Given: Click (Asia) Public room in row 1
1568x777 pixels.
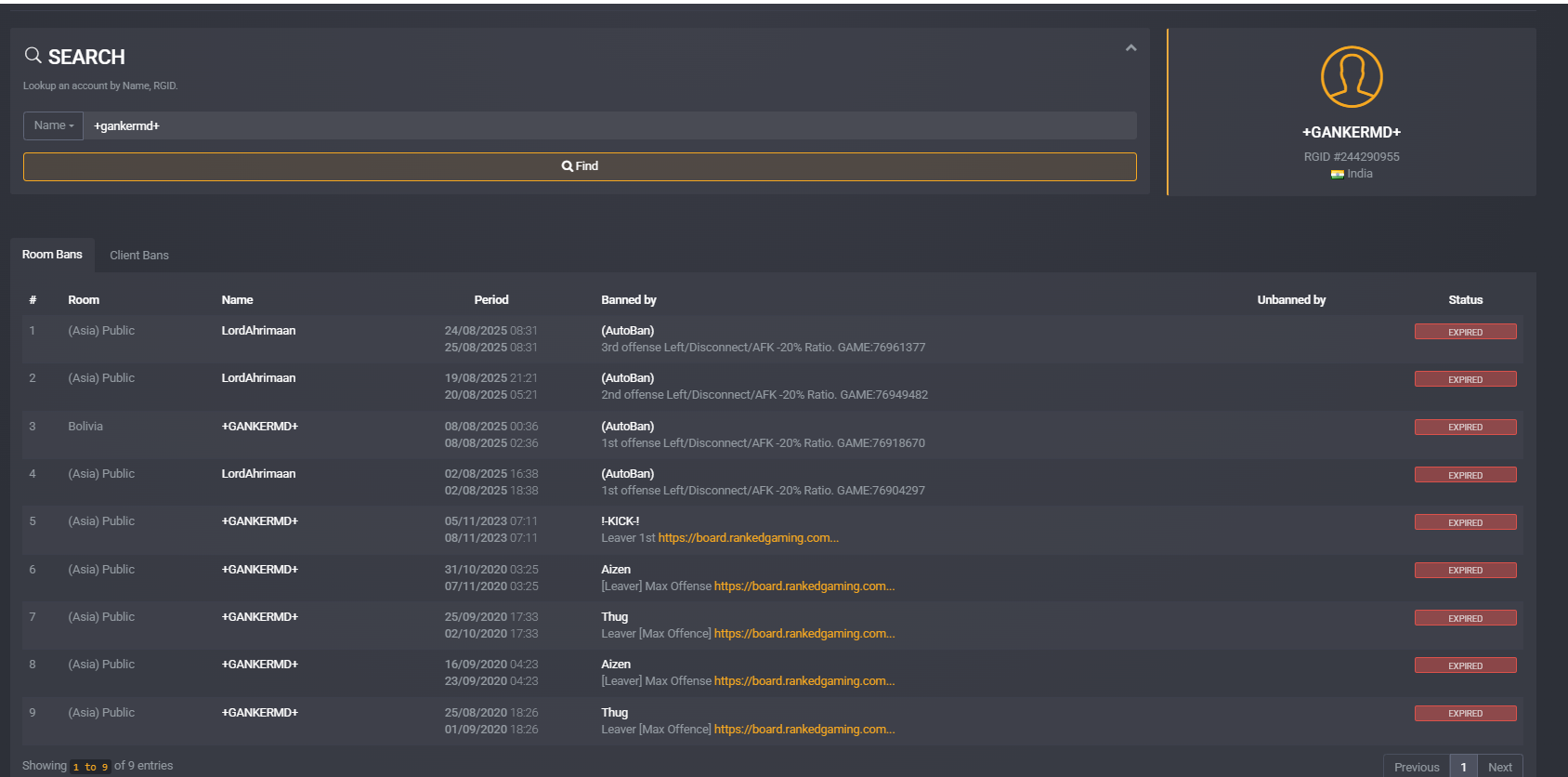Looking at the screenshot, I should 101,331.
